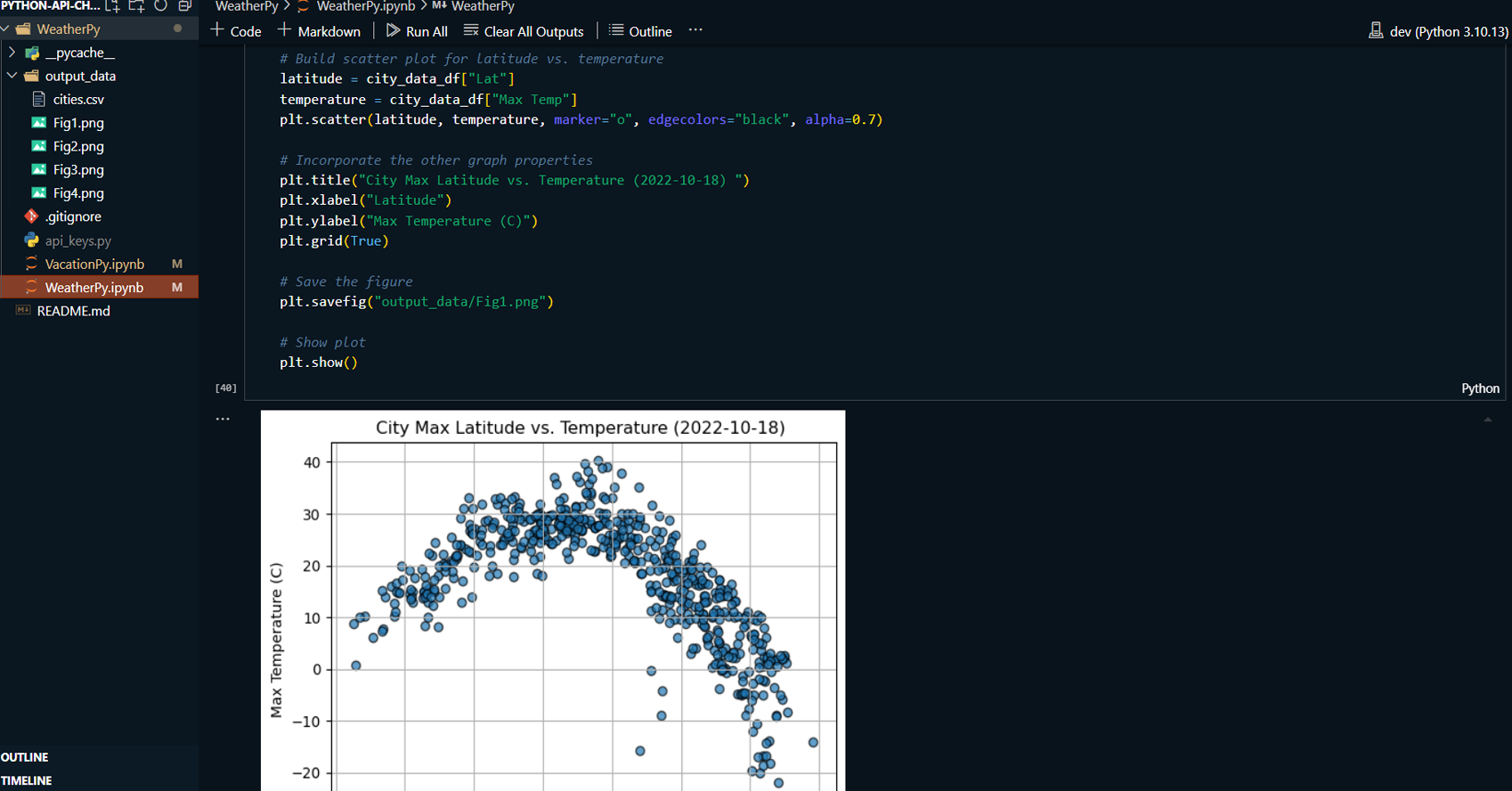Click the New File icon in explorer header

coord(113,6)
